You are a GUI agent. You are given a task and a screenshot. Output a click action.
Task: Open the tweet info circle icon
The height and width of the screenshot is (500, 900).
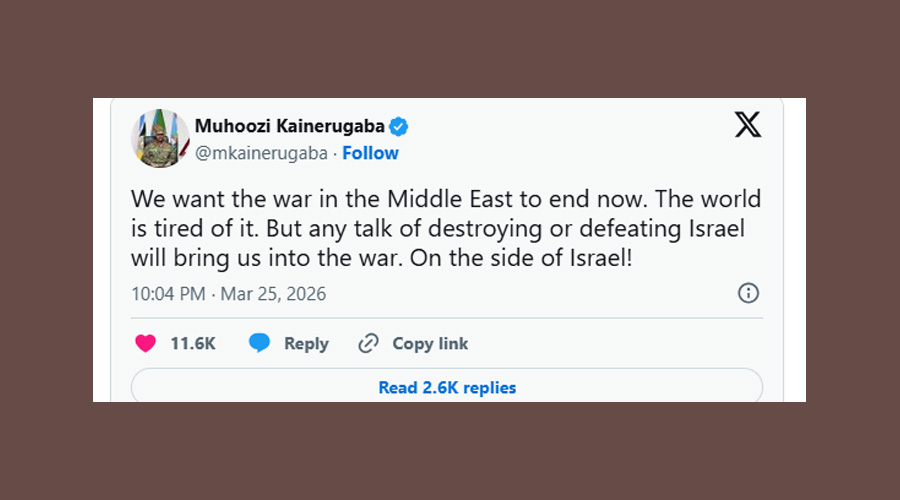pos(748,293)
